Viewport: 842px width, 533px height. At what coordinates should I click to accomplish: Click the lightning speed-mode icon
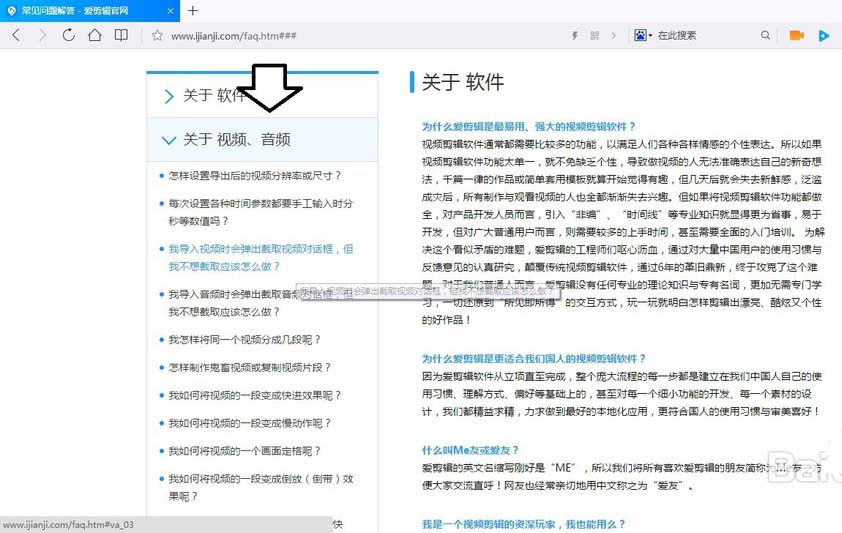pos(575,35)
